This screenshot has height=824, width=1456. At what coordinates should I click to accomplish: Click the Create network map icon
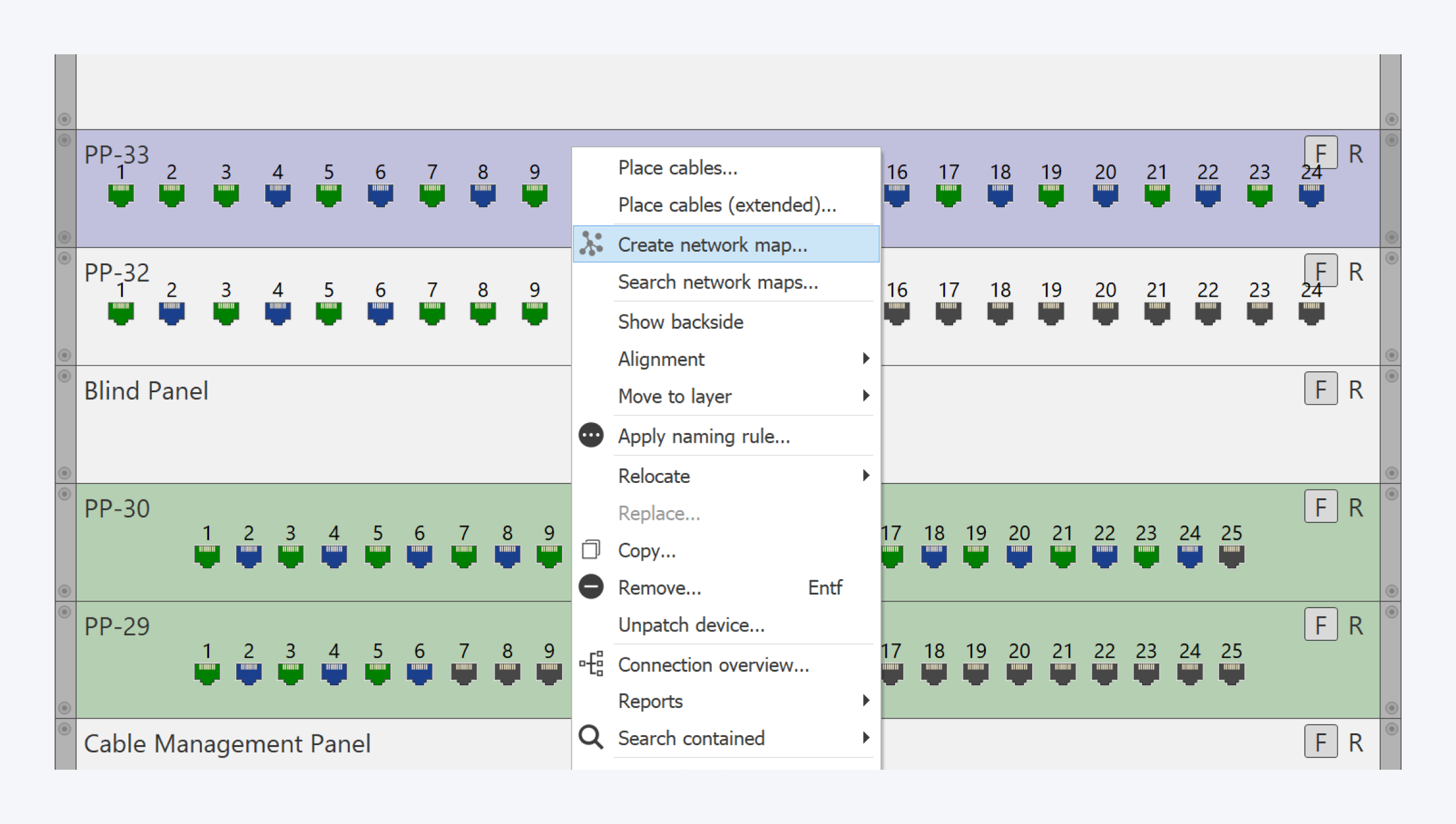tap(591, 244)
